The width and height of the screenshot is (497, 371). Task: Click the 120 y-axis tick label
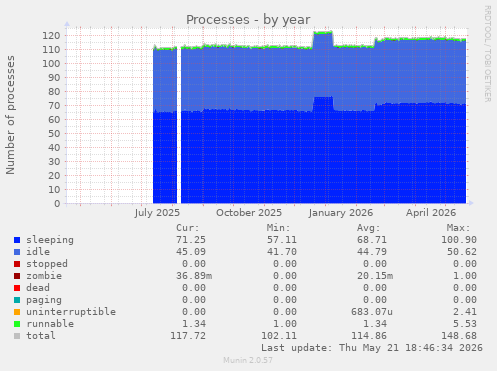(51, 36)
